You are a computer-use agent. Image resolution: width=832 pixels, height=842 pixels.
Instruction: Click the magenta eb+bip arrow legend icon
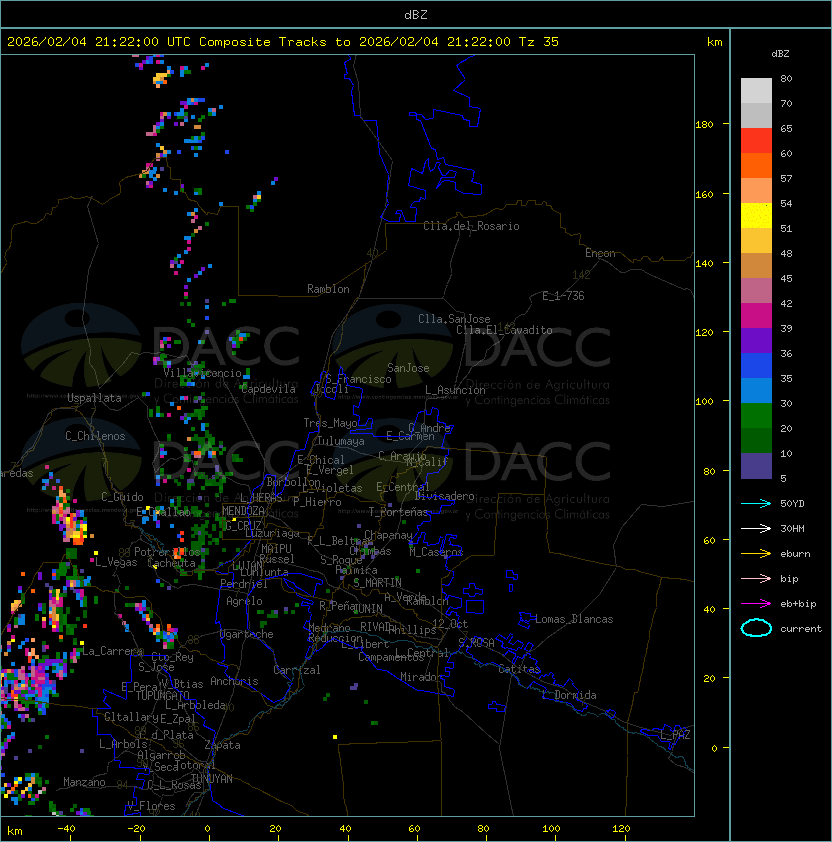(x=756, y=604)
